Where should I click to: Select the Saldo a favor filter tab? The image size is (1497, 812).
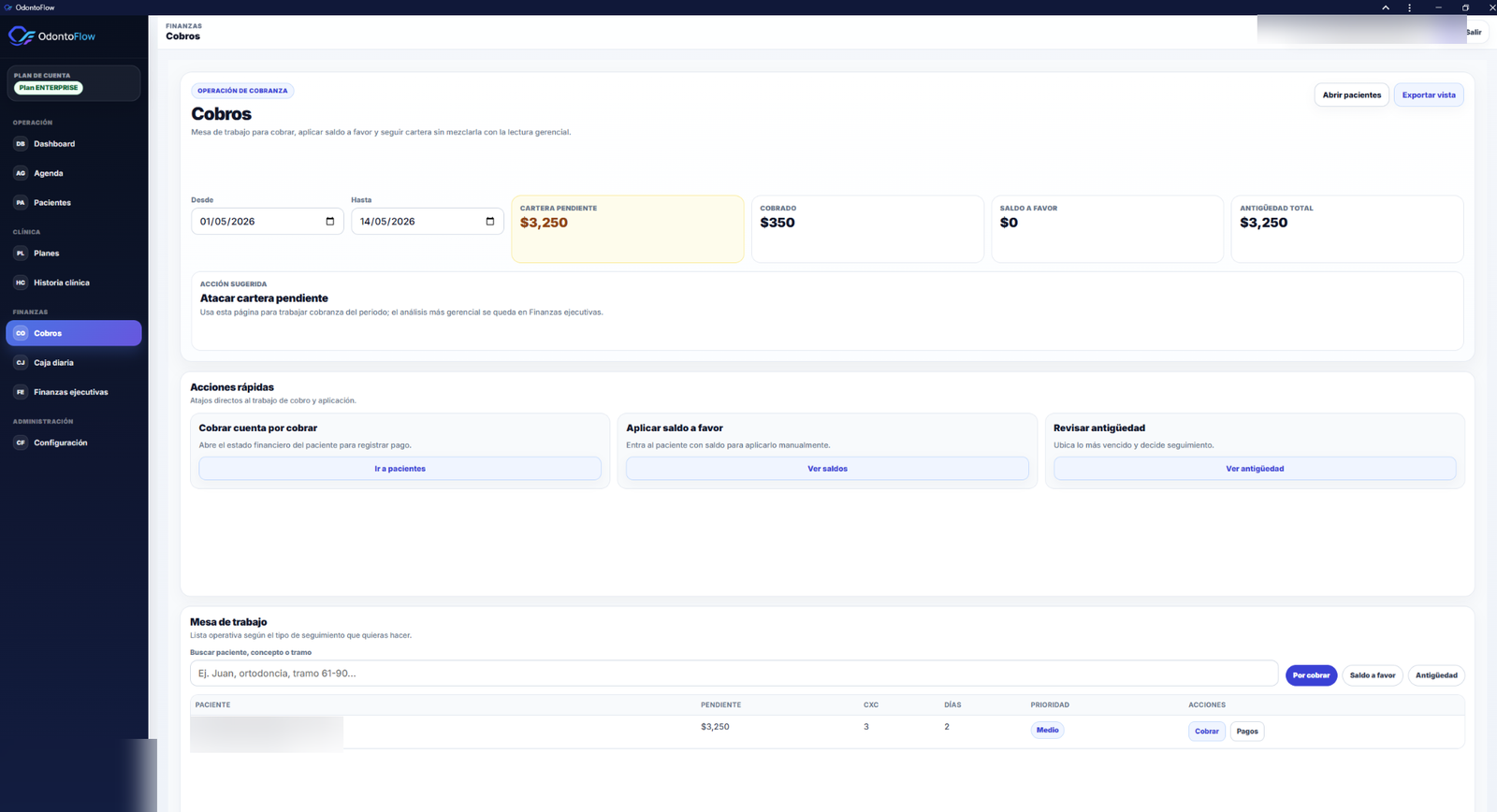[x=1373, y=675]
